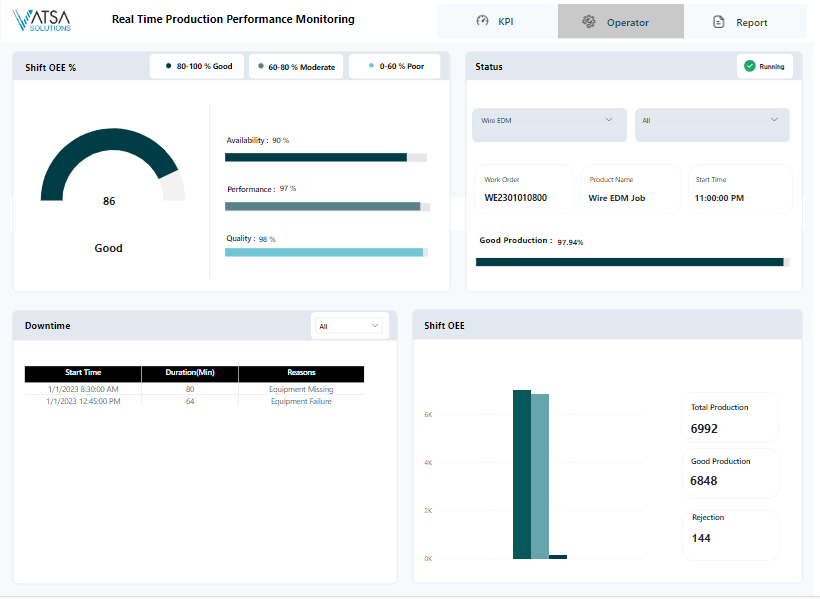The image size is (820, 599).
Task: Click the 4K axis label on chart
Action: click(428, 463)
